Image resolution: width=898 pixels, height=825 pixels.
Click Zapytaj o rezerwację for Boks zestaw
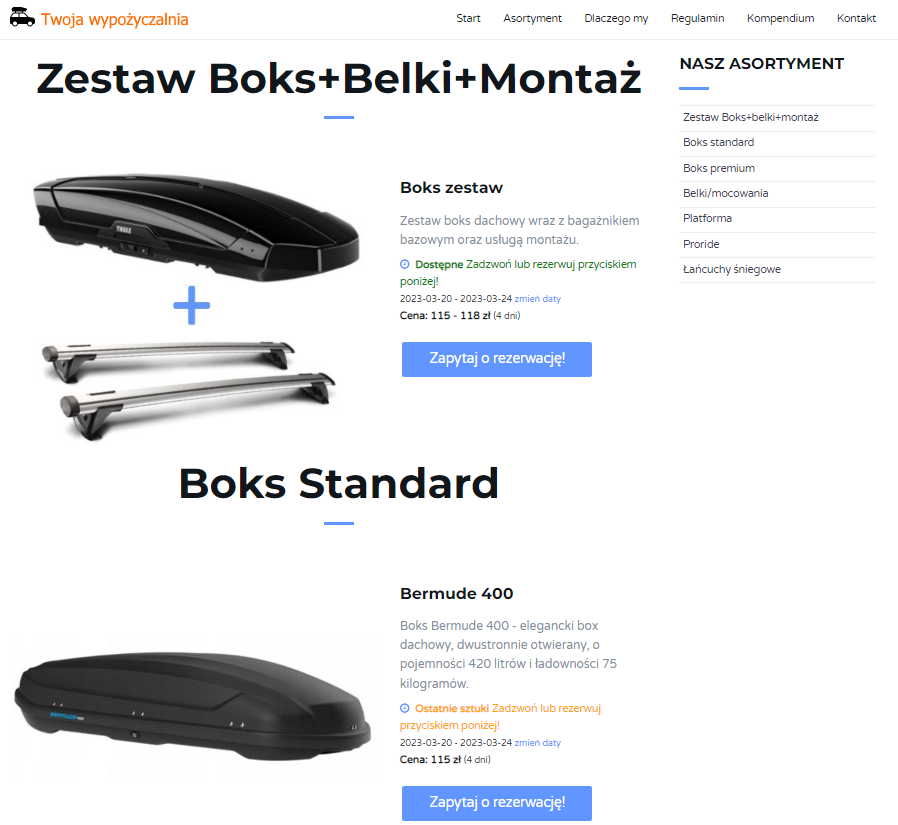click(496, 359)
